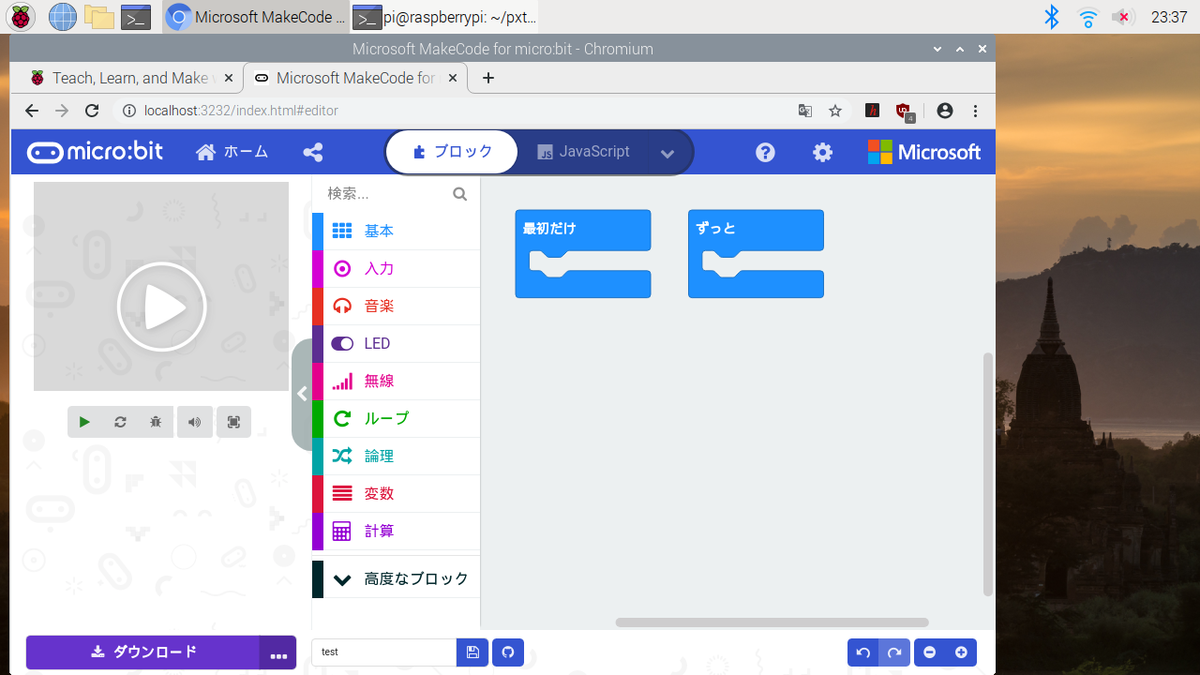
Task: Open the 無線 block category
Action: tap(396, 381)
